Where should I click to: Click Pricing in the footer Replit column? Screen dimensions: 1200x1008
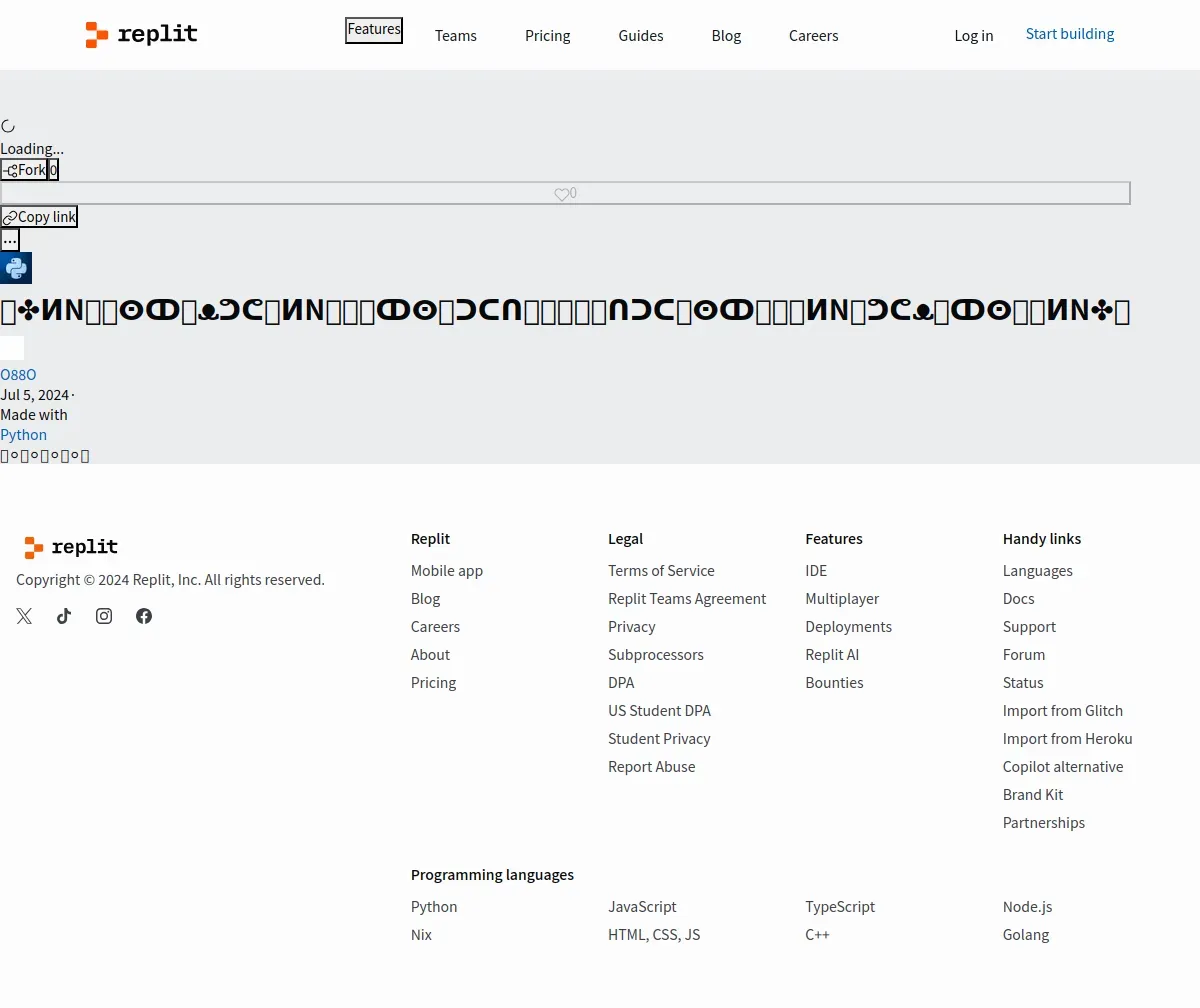(x=434, y=683)
